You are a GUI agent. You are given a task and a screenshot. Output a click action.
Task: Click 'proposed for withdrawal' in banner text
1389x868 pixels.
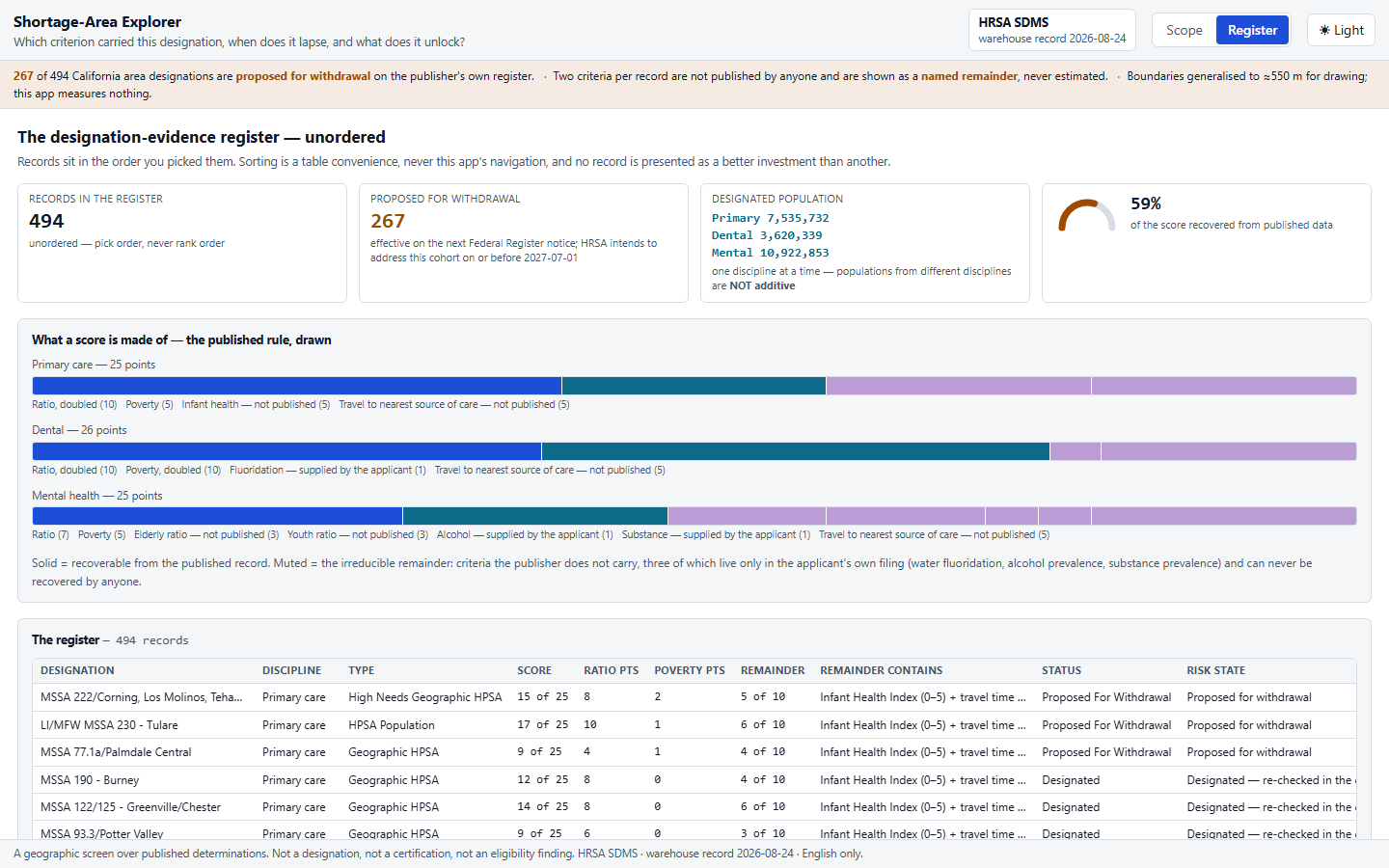click(x=303, y=76)
